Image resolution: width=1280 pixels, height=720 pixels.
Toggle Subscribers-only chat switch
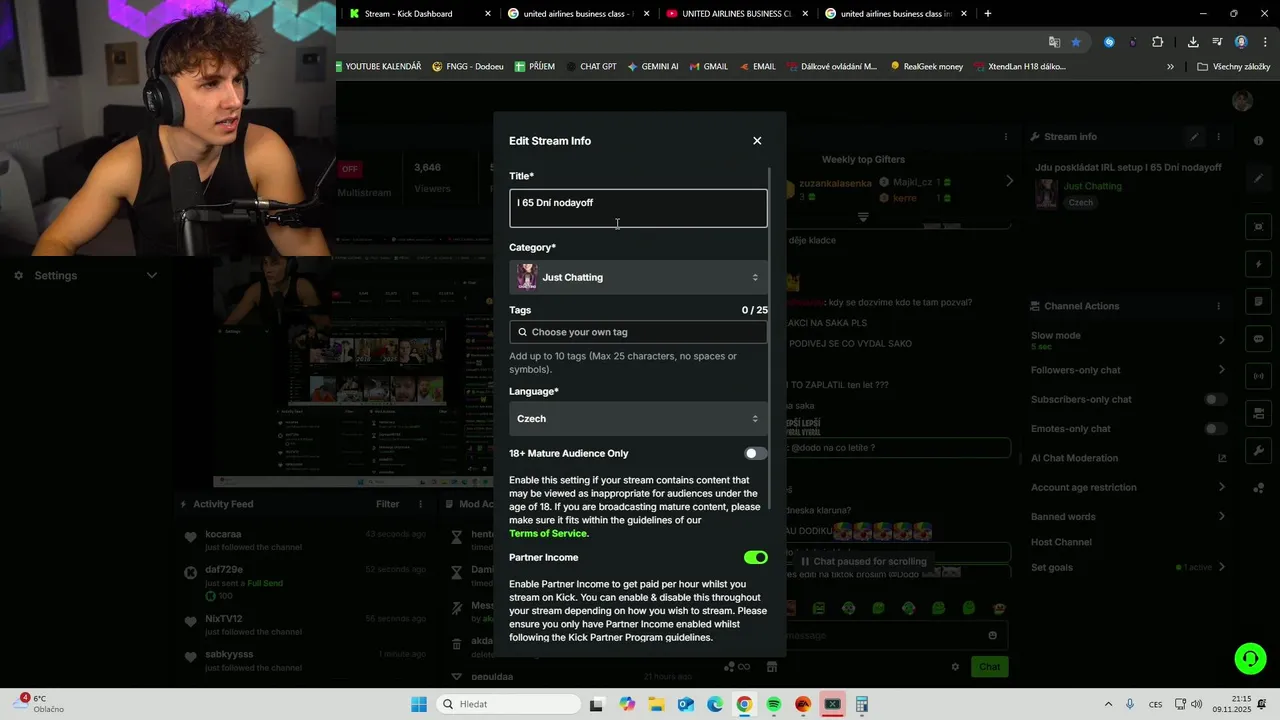[1215, 399]
